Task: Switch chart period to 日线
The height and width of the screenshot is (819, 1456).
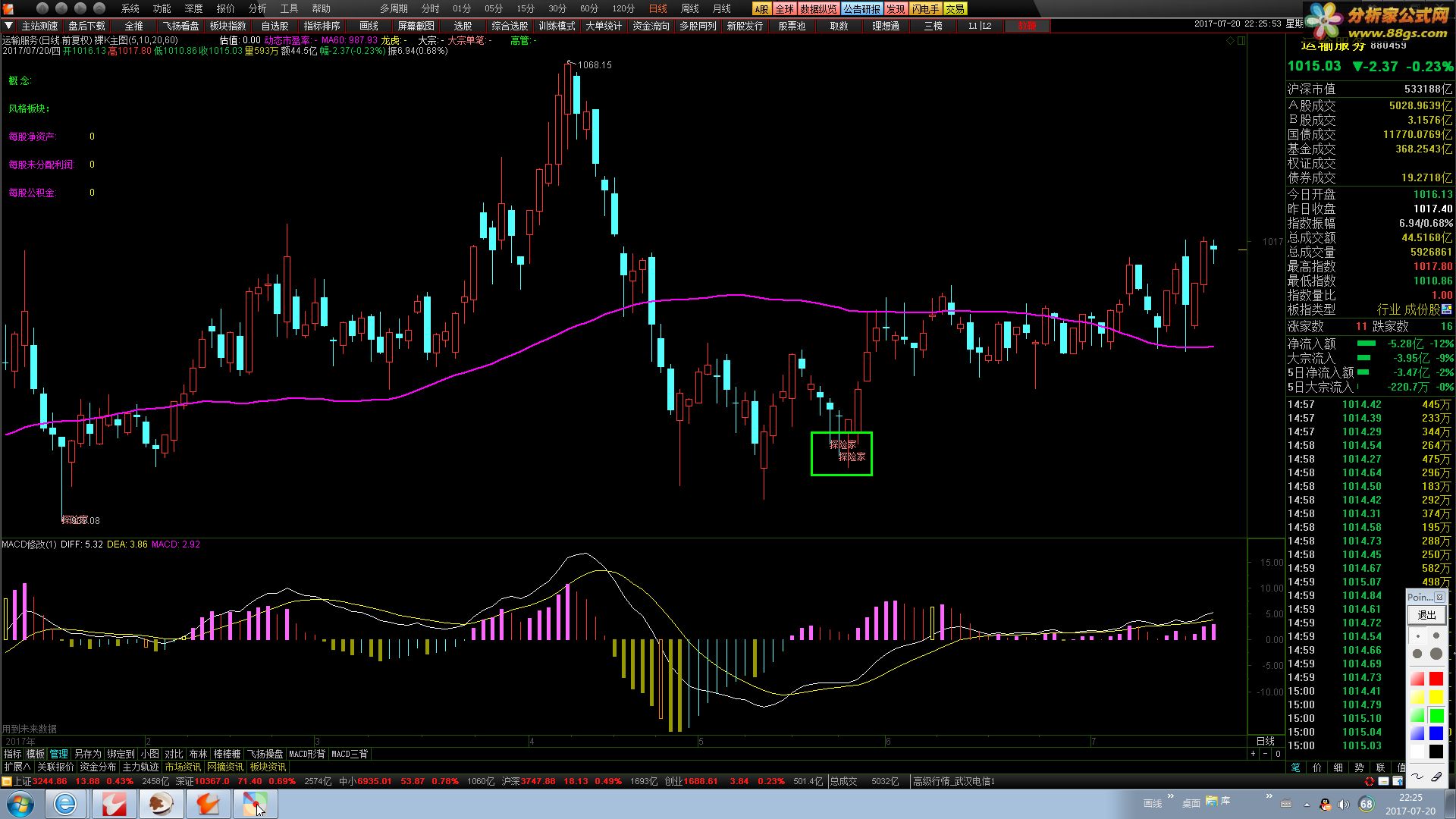Action: (657, 8)
